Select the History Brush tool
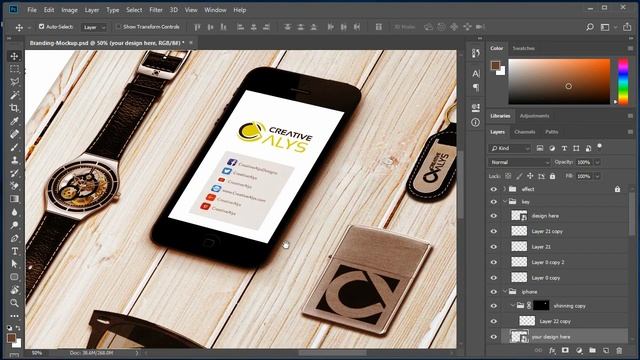 pos(14,173)
